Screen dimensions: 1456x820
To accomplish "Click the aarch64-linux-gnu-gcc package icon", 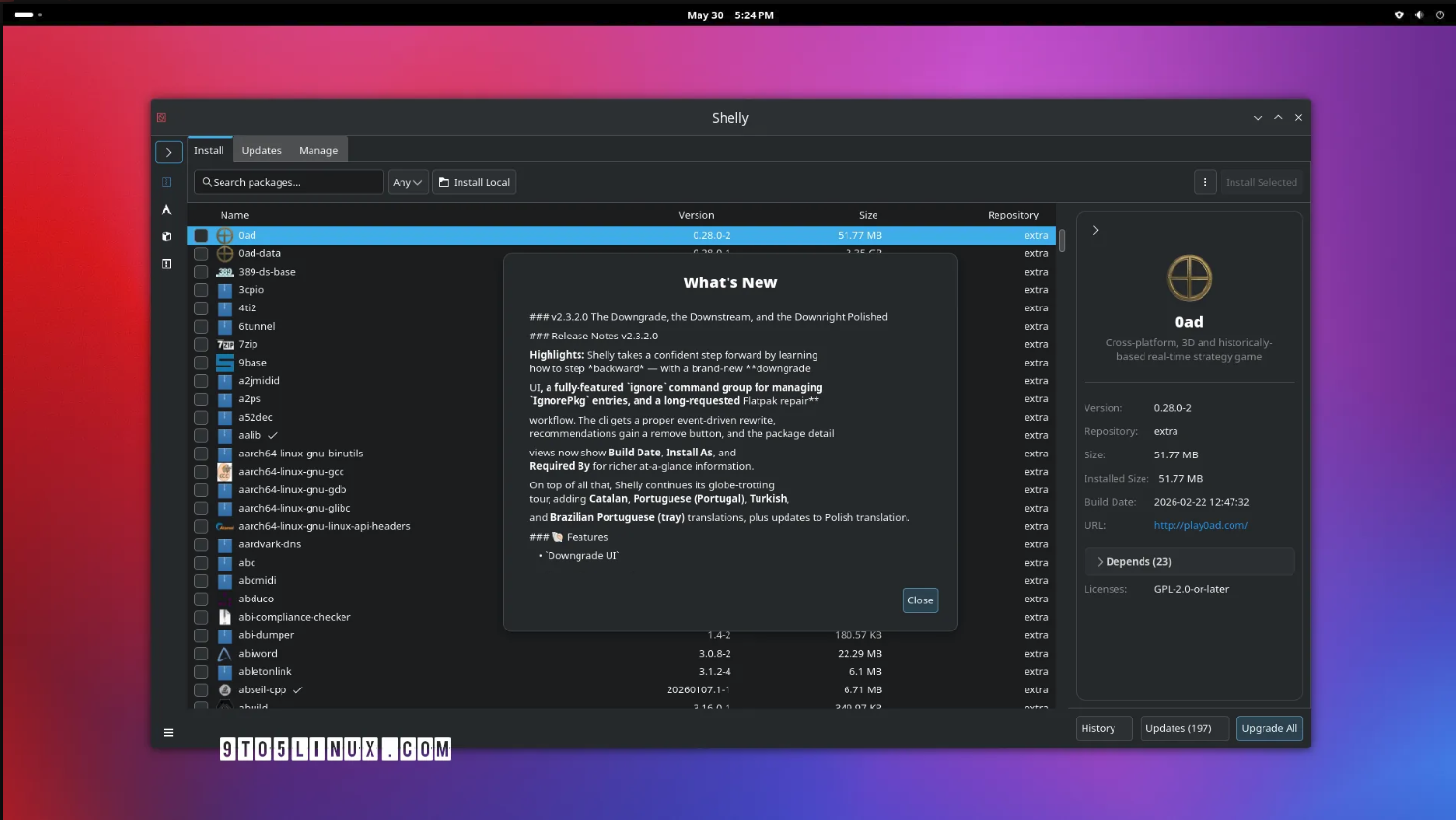I will (224, 472).
